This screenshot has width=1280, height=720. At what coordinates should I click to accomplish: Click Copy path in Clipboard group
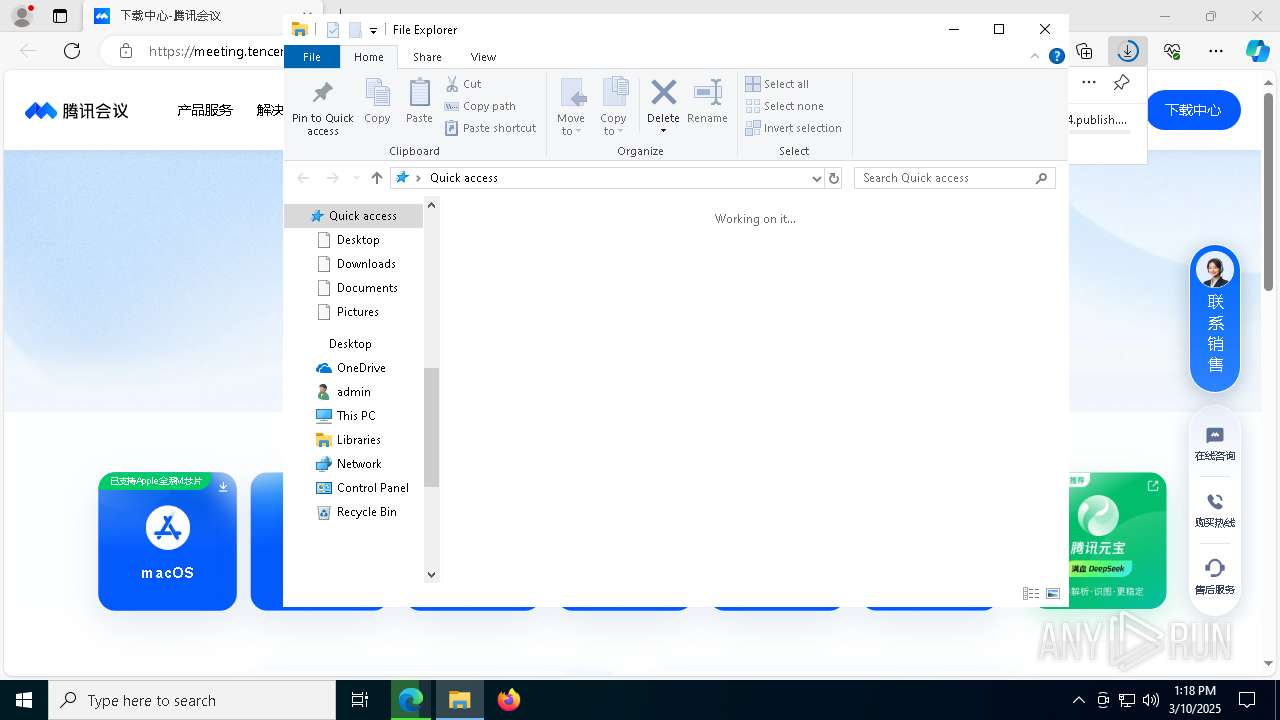click(x=480, y=106)
